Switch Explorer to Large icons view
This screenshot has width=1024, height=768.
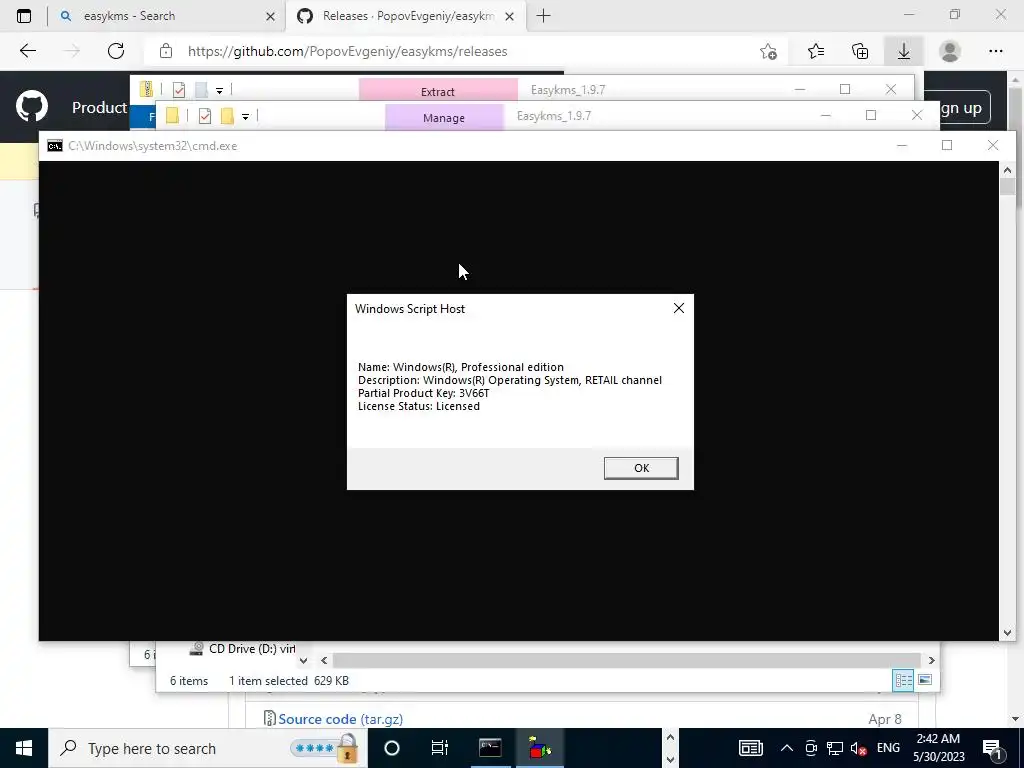tap(925, 680)
